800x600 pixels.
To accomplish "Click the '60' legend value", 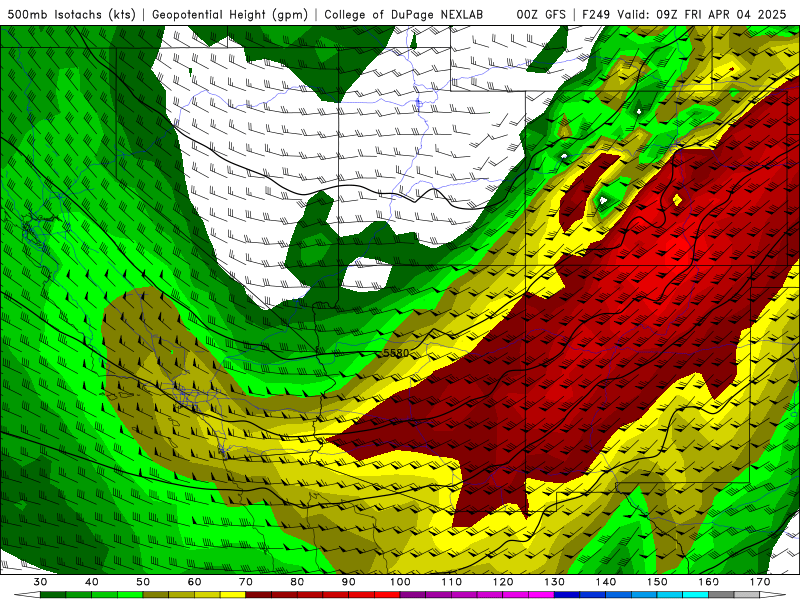I will (194, 582).
